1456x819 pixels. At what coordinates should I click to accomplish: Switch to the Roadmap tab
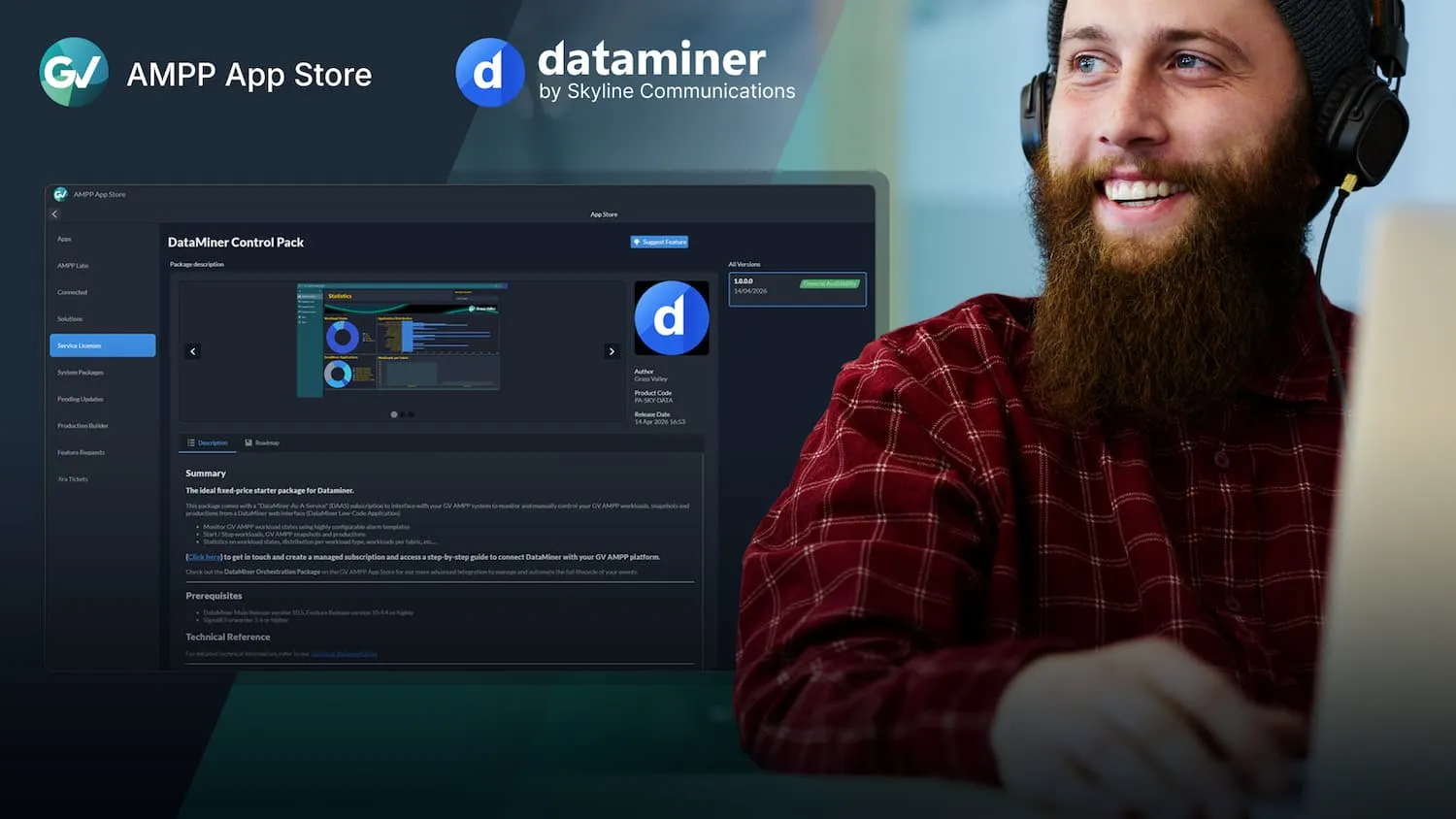[262, 442]
